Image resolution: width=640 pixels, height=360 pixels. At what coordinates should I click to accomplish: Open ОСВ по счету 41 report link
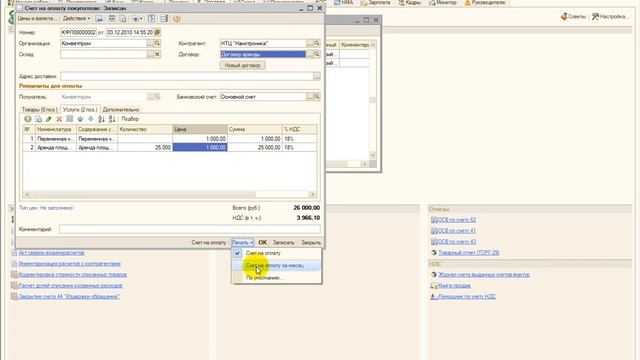point(457,231)
